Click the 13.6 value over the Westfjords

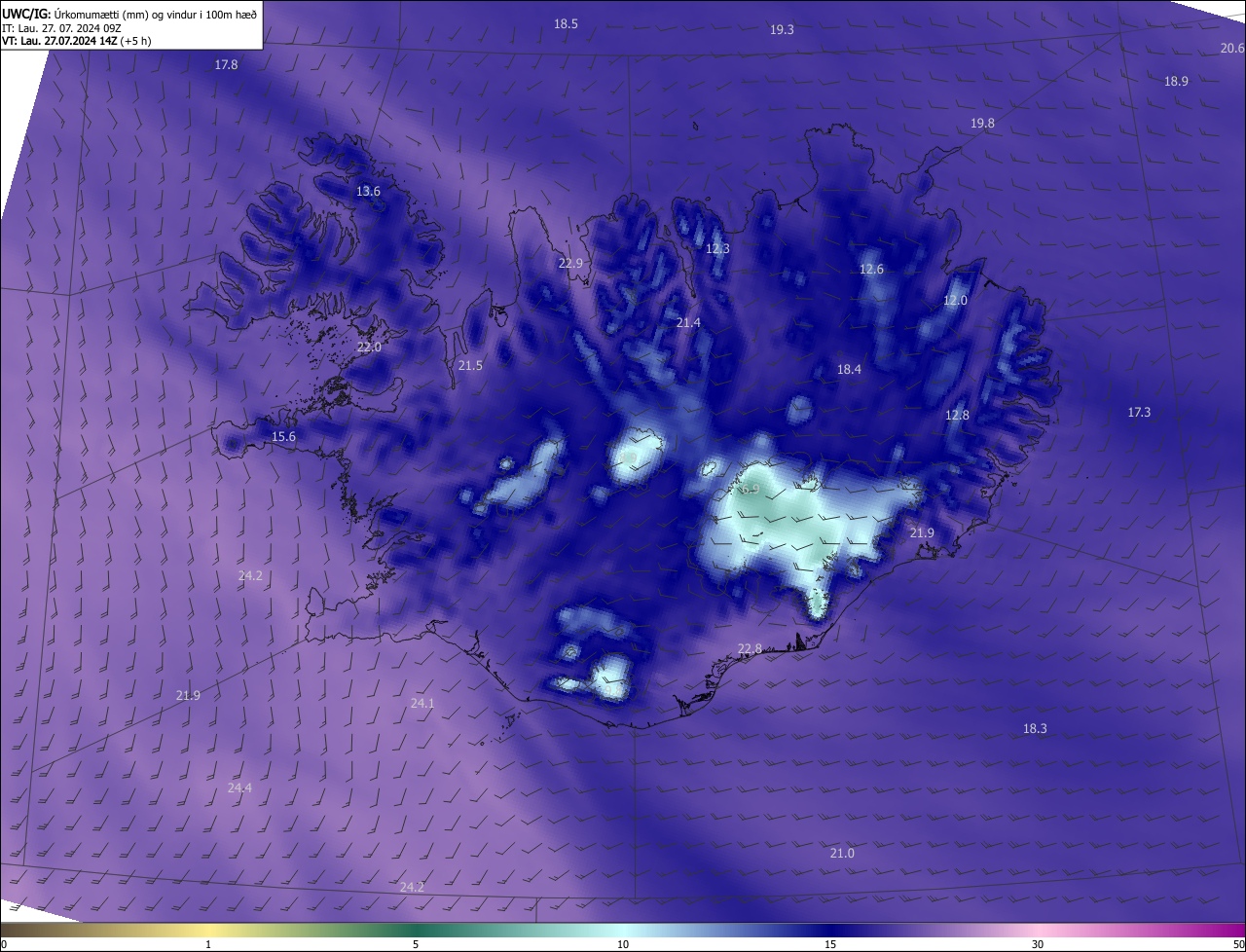click(368, 192)
